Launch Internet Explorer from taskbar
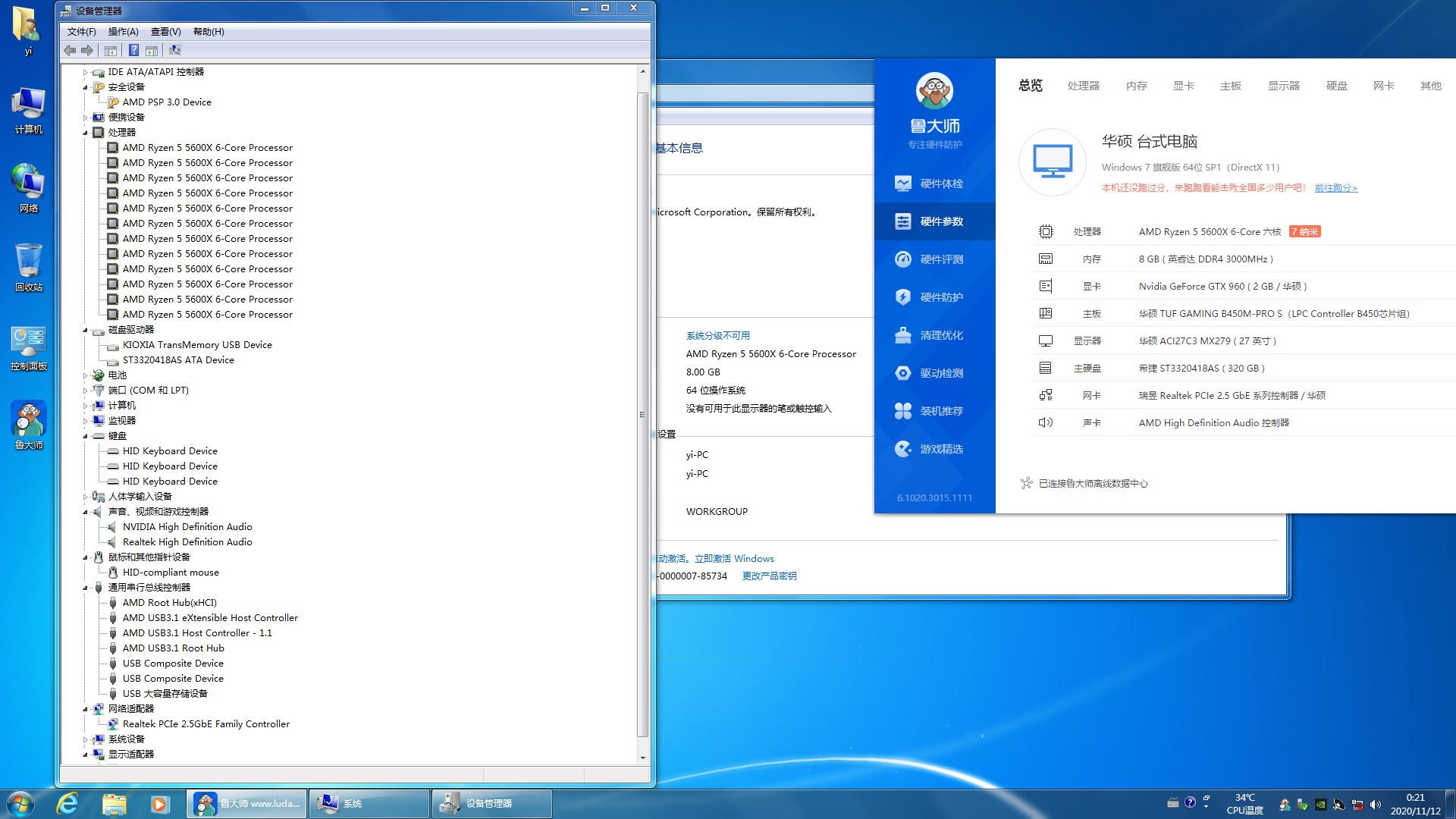Viewport: 1456px width, 819px height. pyautogui.click(x=68, y=804)
